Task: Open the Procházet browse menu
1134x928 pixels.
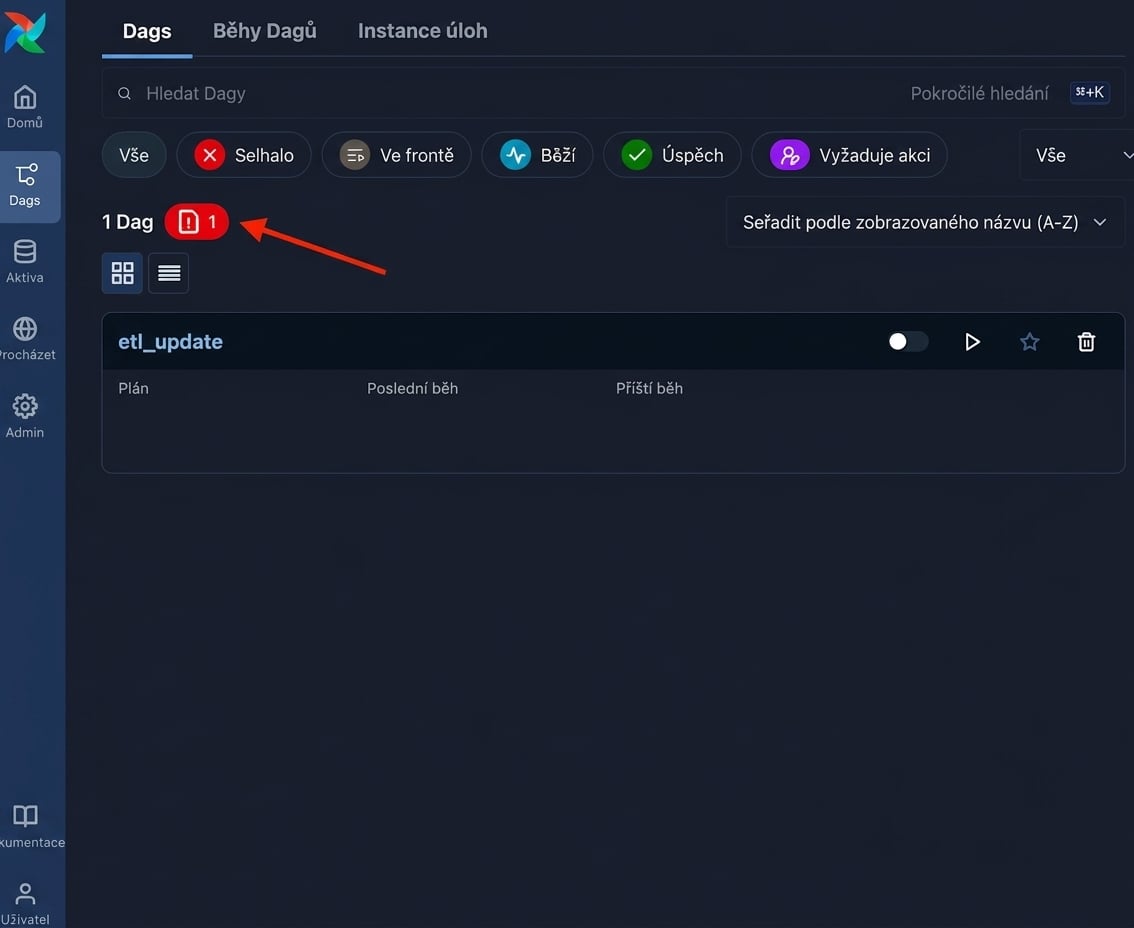Action: 25,339
